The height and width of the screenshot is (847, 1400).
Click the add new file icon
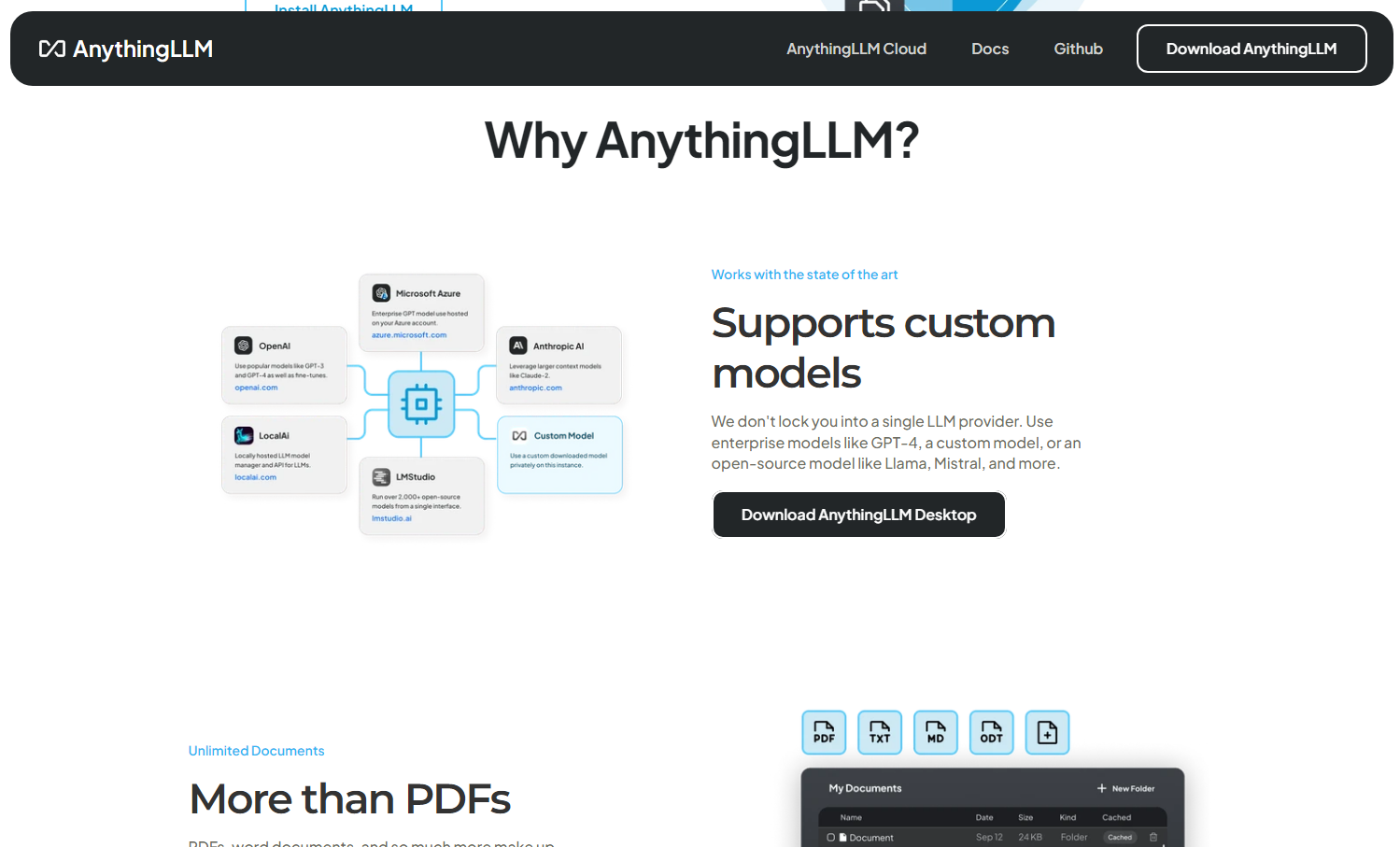(x=1048, y=732)
